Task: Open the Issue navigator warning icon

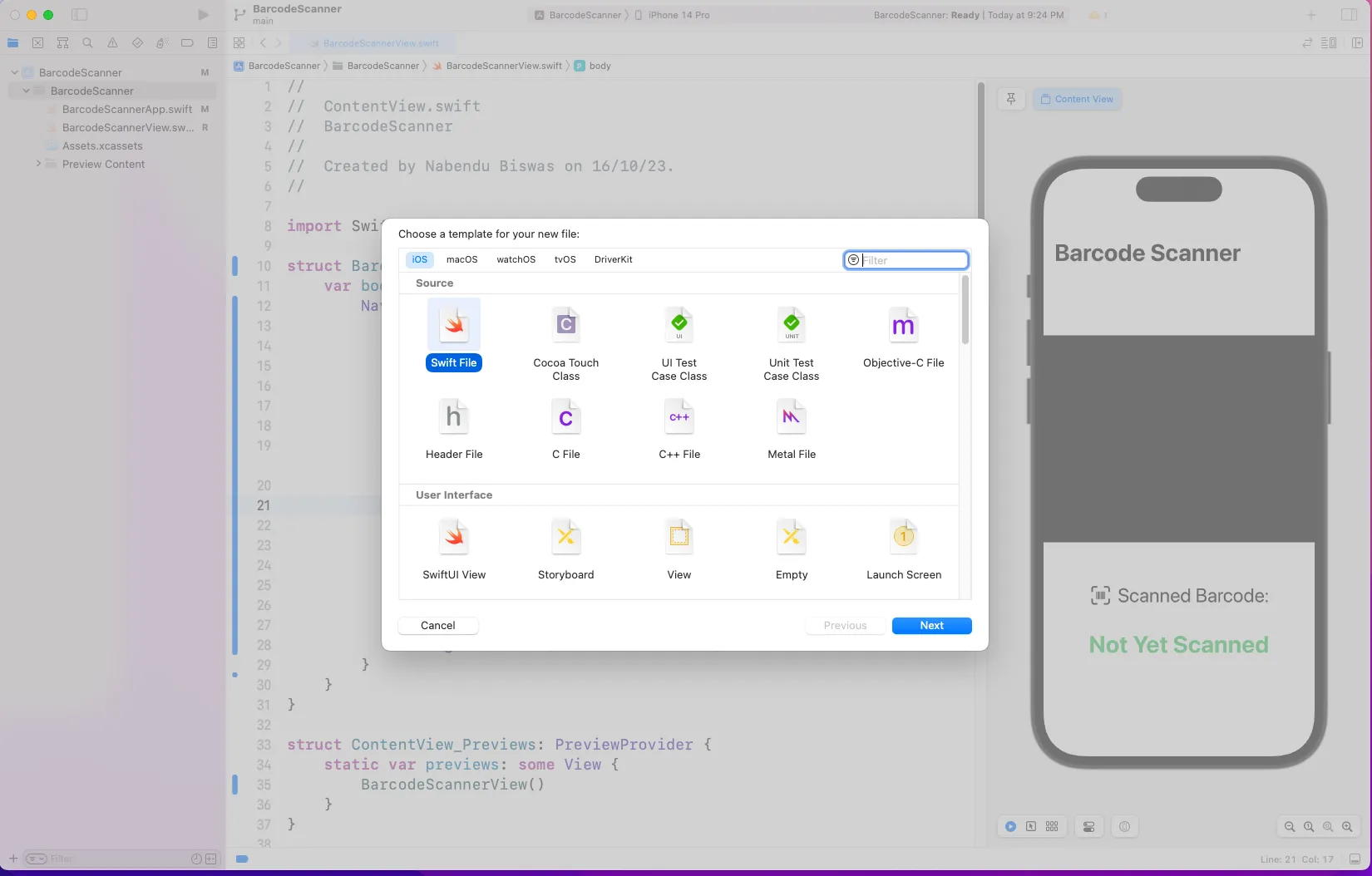Action: 112,43
